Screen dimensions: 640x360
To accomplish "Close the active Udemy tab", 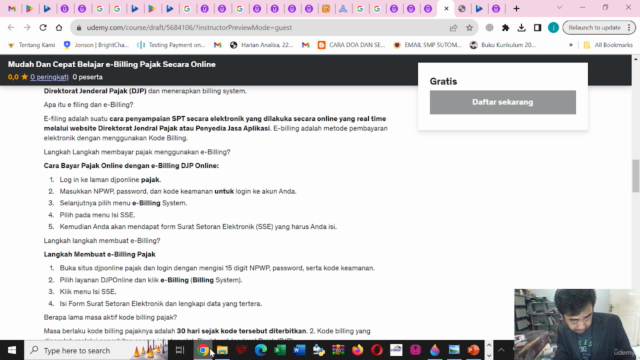I will coord(446,9).
